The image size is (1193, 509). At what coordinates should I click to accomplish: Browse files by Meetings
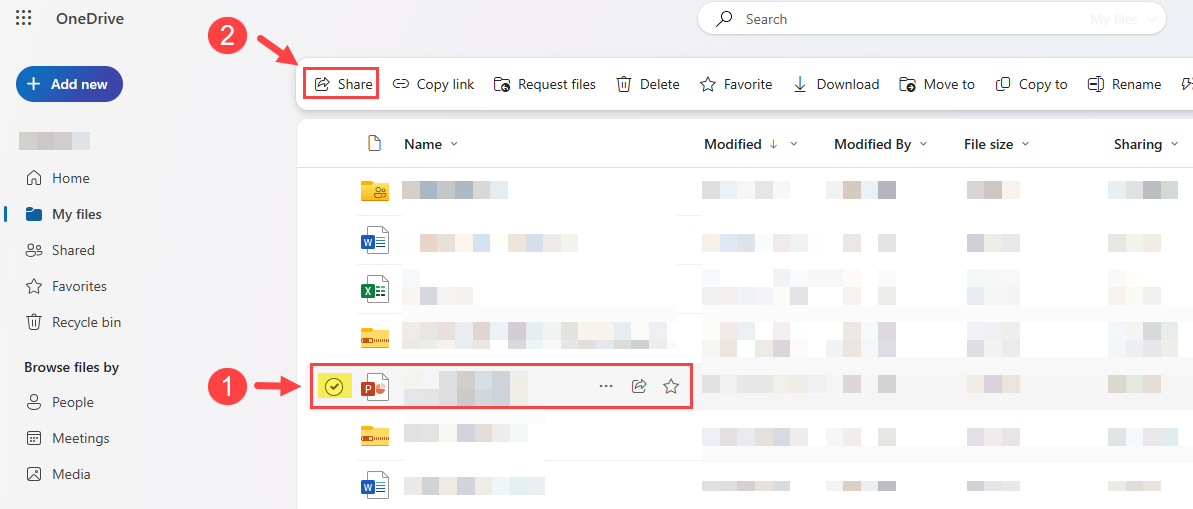tap(68, 438)
